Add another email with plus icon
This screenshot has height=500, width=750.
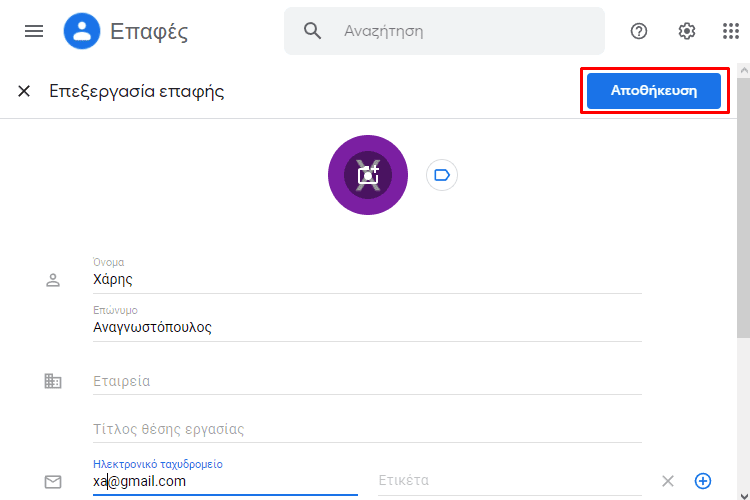pyautogui.click(x=703, y=481)
